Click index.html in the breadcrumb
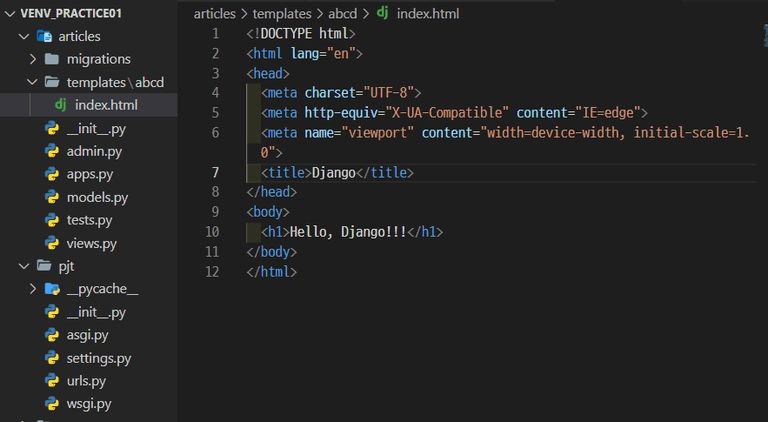Image resolution: width=768 pixels, height=422 pixels. coord(428,14)
